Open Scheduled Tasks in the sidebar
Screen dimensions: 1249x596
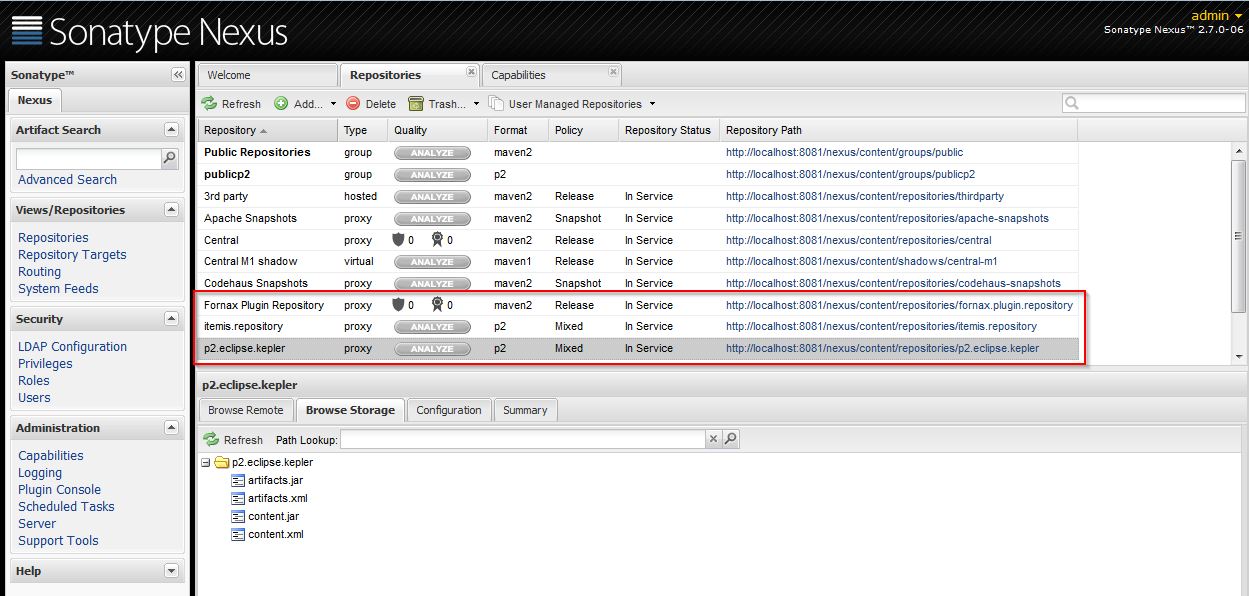(66, 507)
